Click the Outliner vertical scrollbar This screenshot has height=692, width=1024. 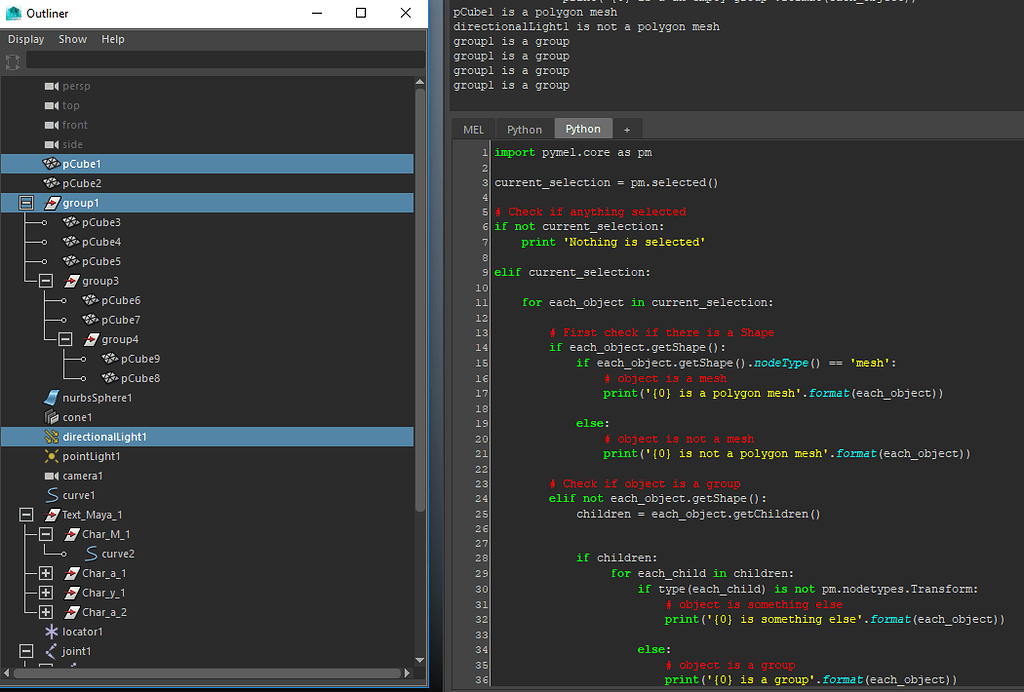pos(421,300)
